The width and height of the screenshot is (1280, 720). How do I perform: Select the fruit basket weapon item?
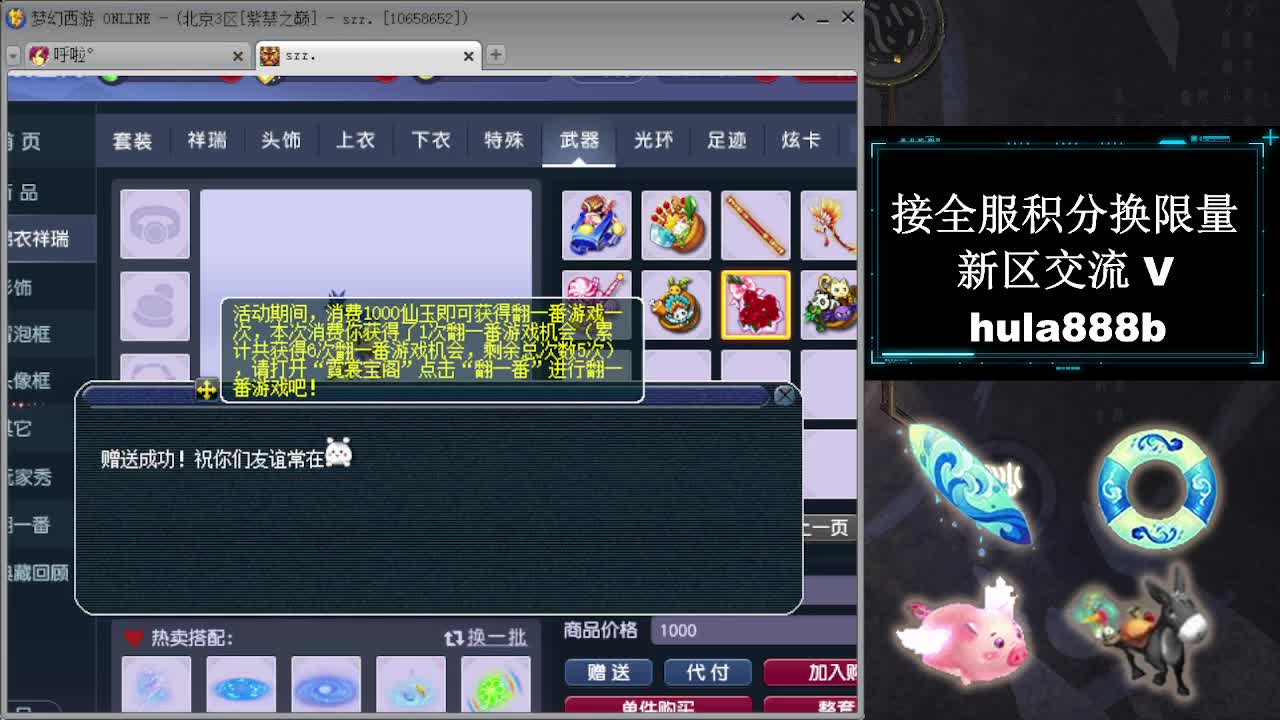(676, 225)
